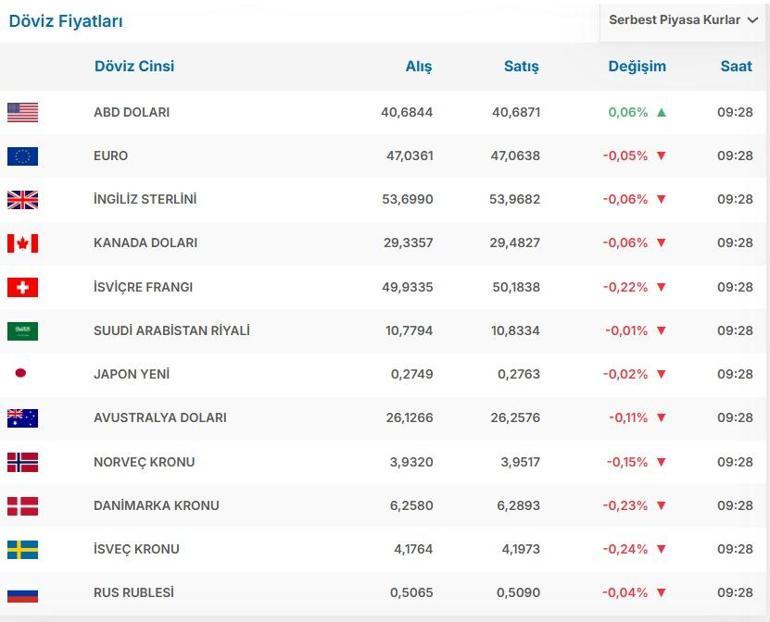Select the riyal sell value 10,8334

pyautogui.click(x=516, y=330)
